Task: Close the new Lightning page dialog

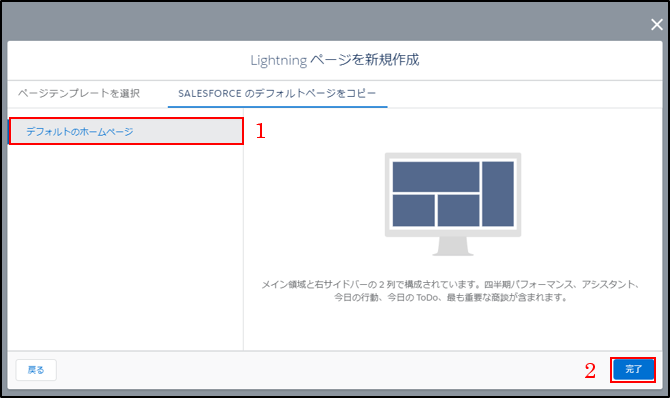Action: (x=656, y=25)
